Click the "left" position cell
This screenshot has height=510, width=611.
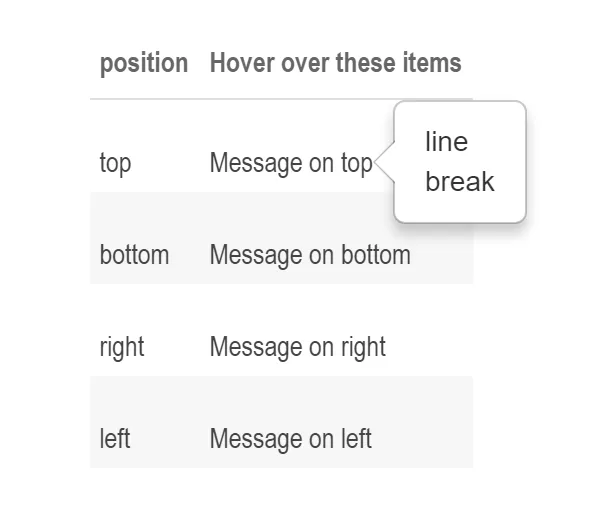tap(115, 439)
